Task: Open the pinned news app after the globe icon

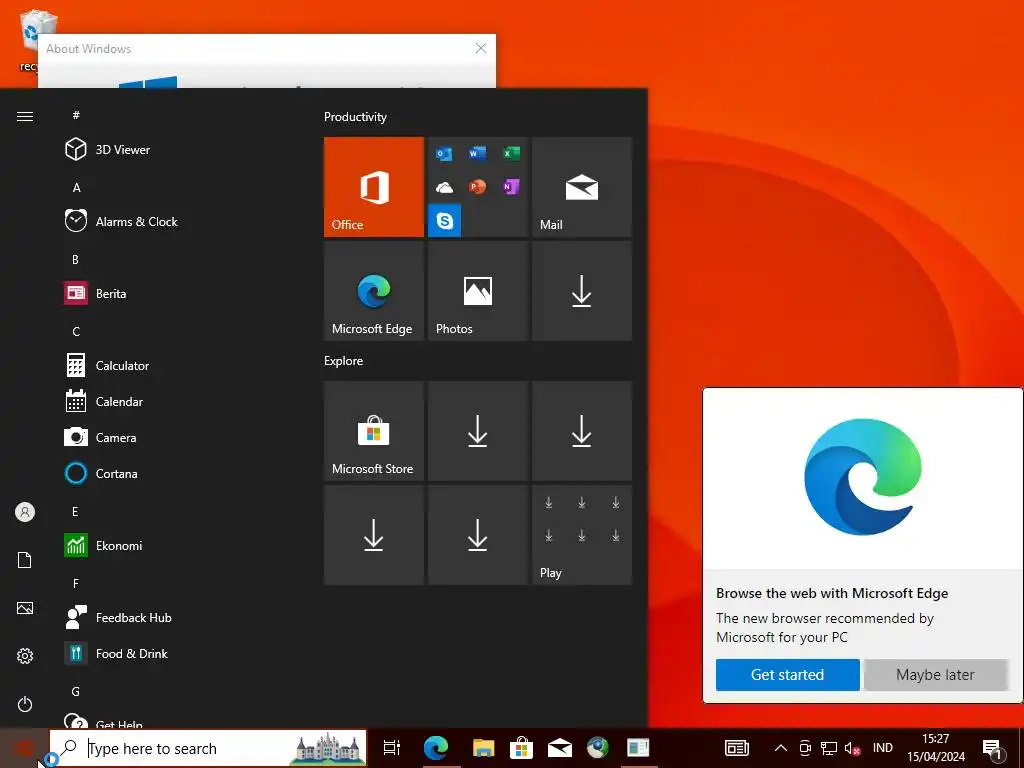Action: [637, 748]
